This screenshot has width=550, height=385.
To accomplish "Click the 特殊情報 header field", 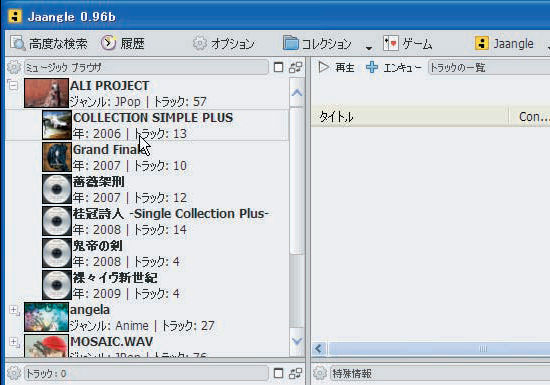I will (440, 373).
